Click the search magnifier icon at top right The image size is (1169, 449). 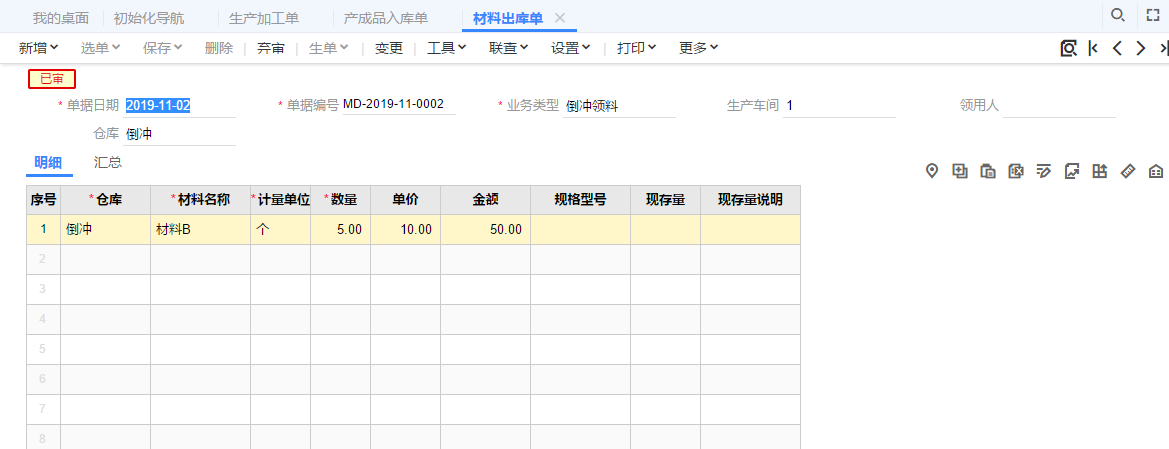(1118, 15)
